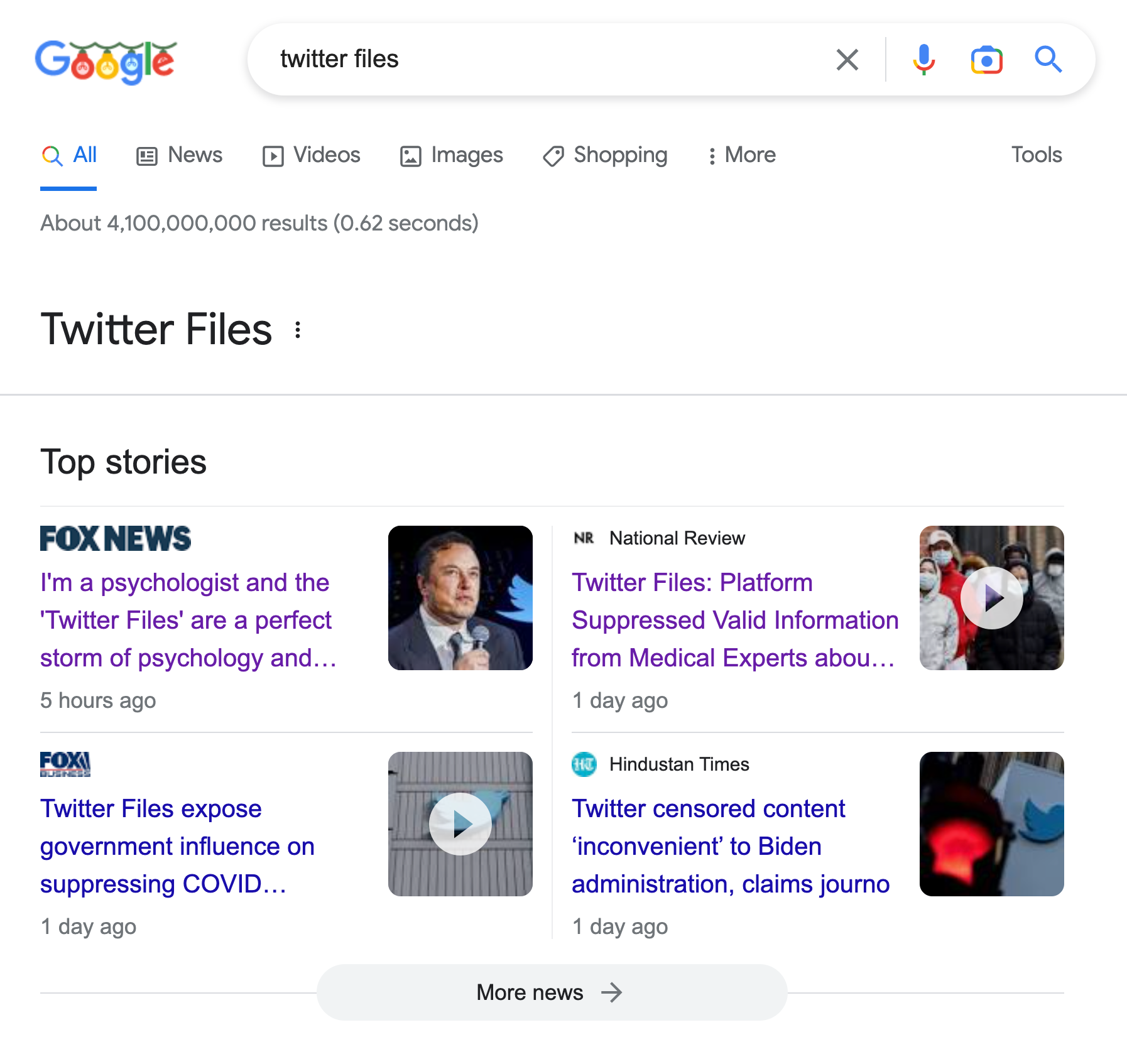Expand the More search filters menu
Image resolution: width=1127 pixels, height=1064 pixels.
[x=742, y=155]
